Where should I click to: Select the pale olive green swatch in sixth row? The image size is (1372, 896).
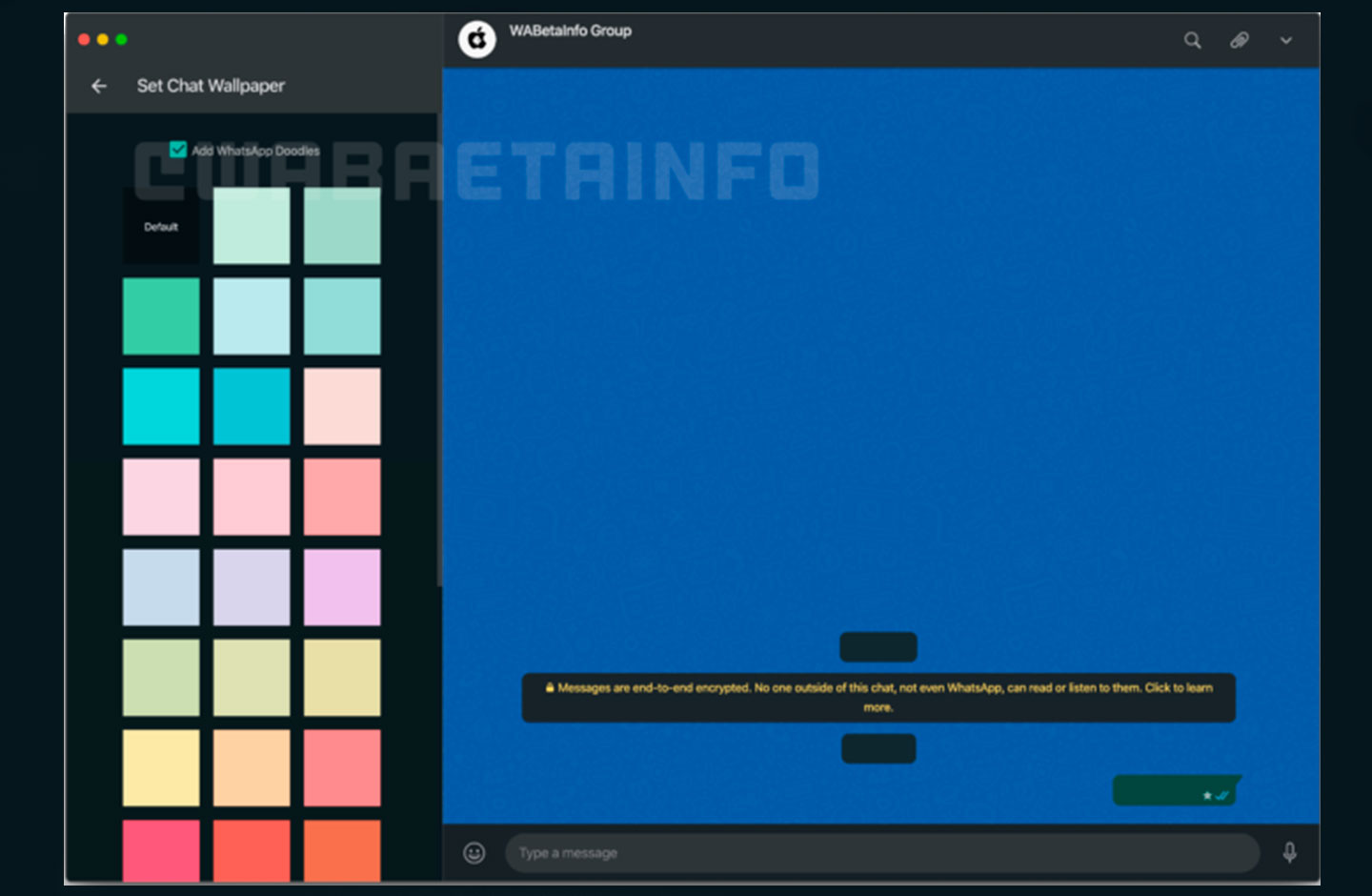click(x=161, y=678)
